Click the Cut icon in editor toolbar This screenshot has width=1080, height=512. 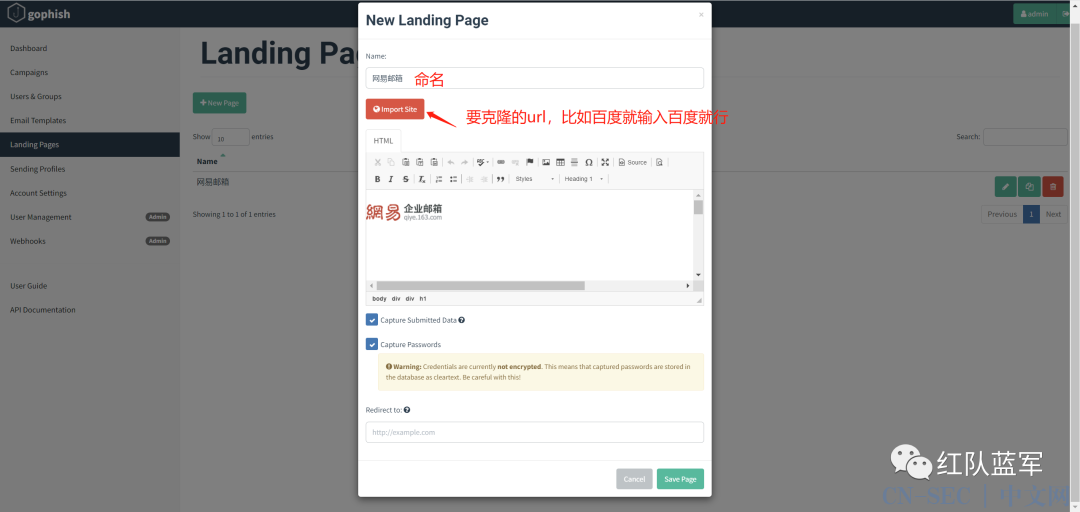click(377, 162)
